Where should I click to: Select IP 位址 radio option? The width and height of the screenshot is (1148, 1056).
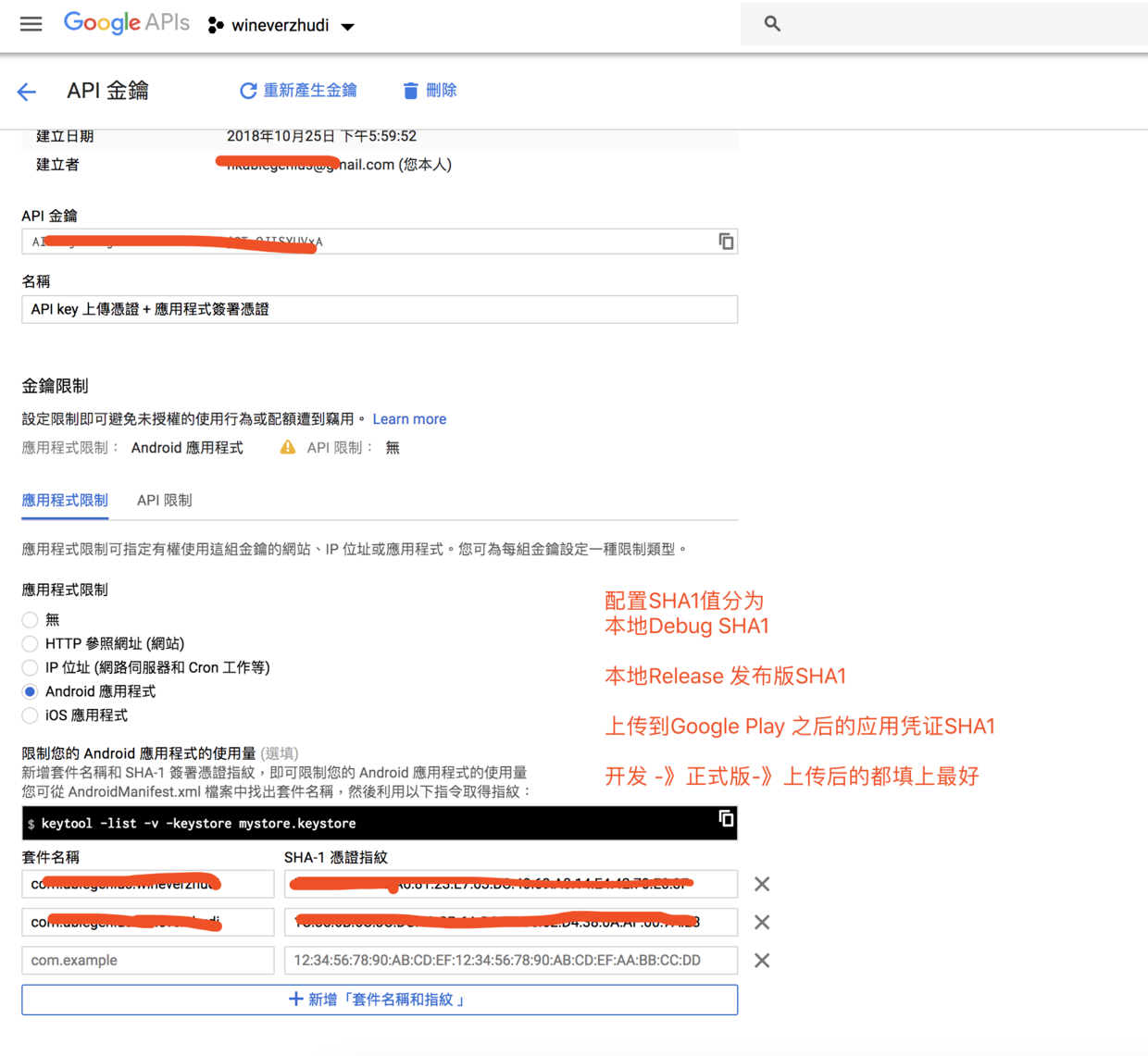[x=30, y=668]
